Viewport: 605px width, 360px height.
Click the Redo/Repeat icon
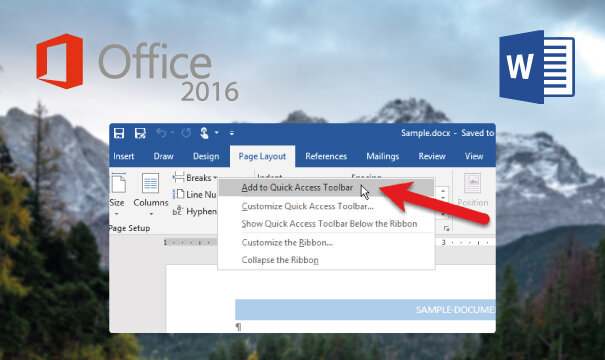coord(186,133)
